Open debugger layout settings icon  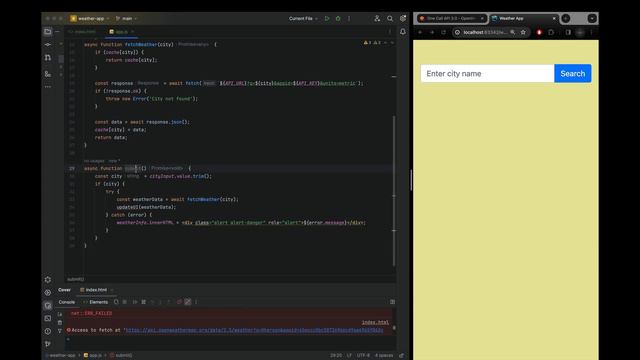393,302
